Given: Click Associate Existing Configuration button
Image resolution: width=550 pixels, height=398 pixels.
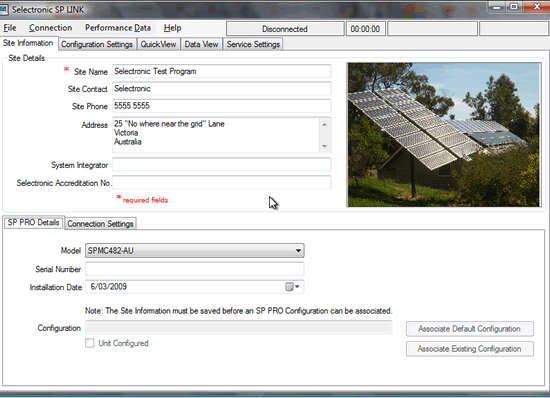Looking at the screenshot, I should click(x=470, y=349).
